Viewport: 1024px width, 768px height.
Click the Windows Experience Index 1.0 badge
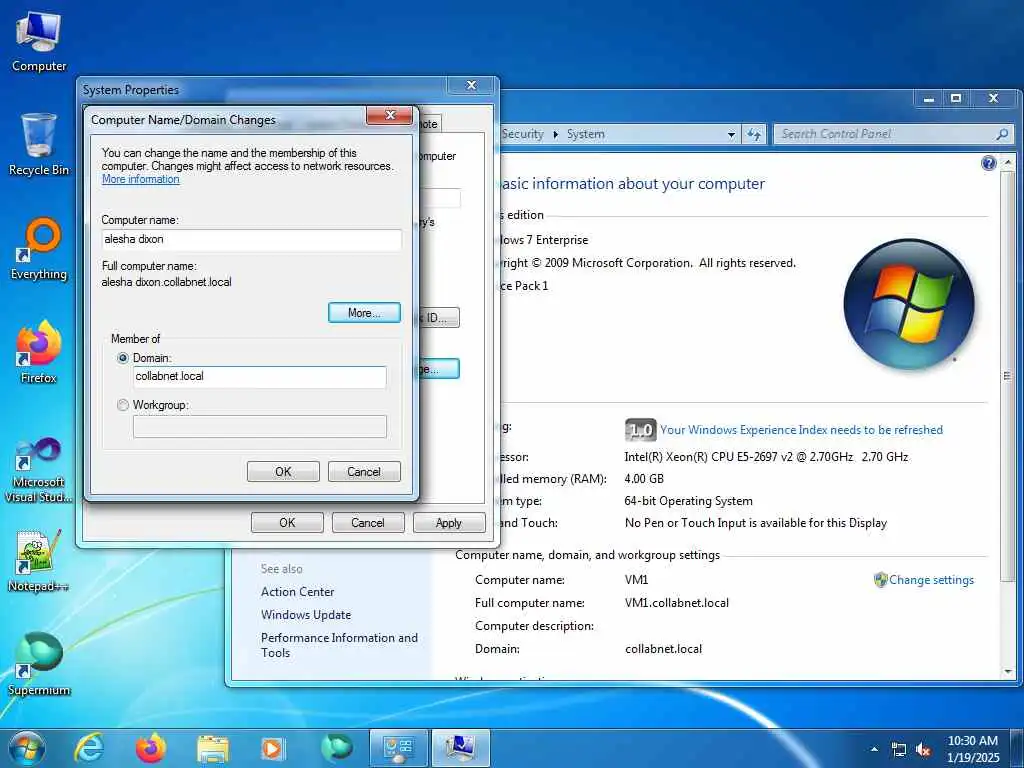coord(640,430)
